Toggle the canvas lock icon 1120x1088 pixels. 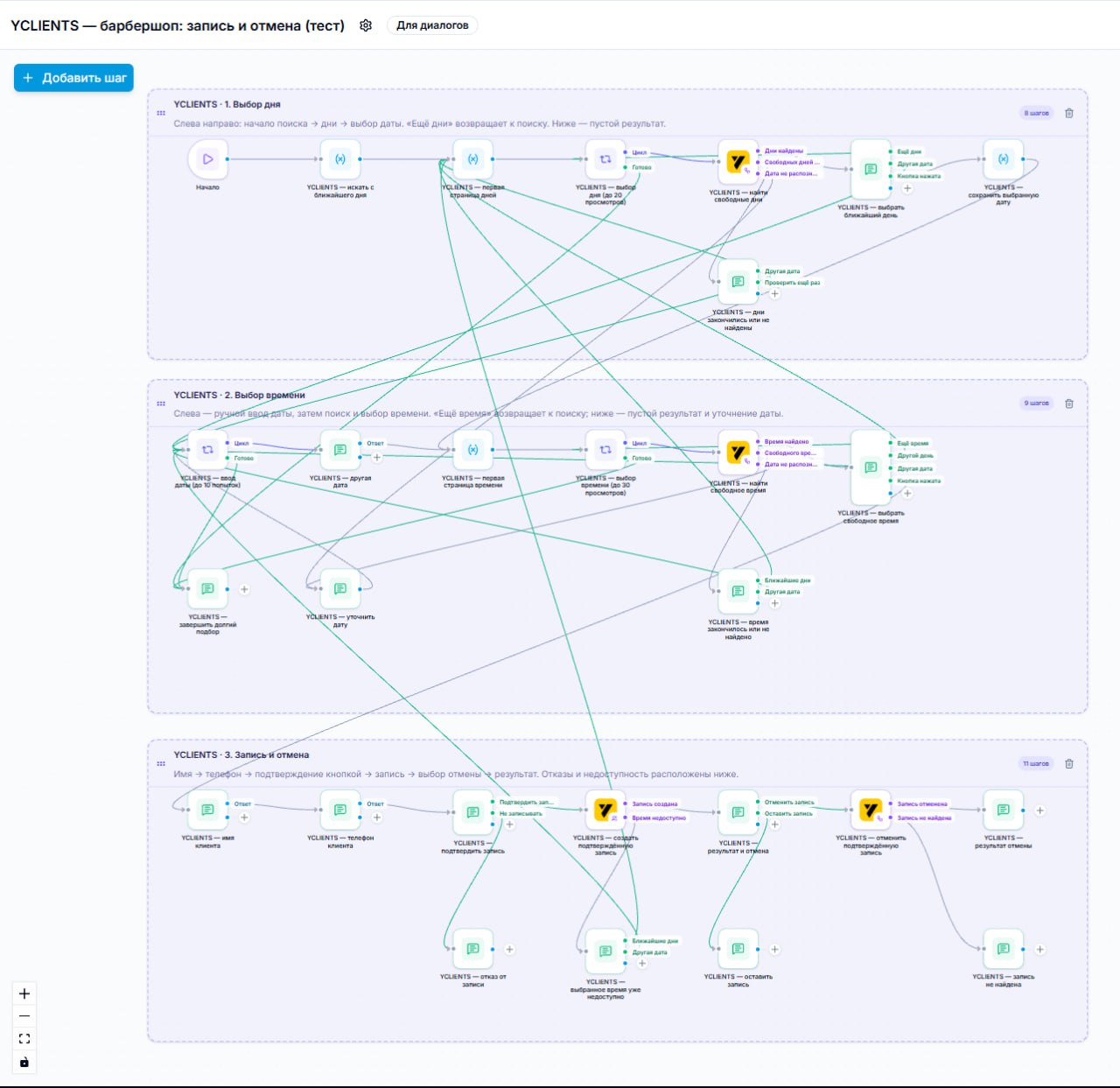click(24, 1062)
